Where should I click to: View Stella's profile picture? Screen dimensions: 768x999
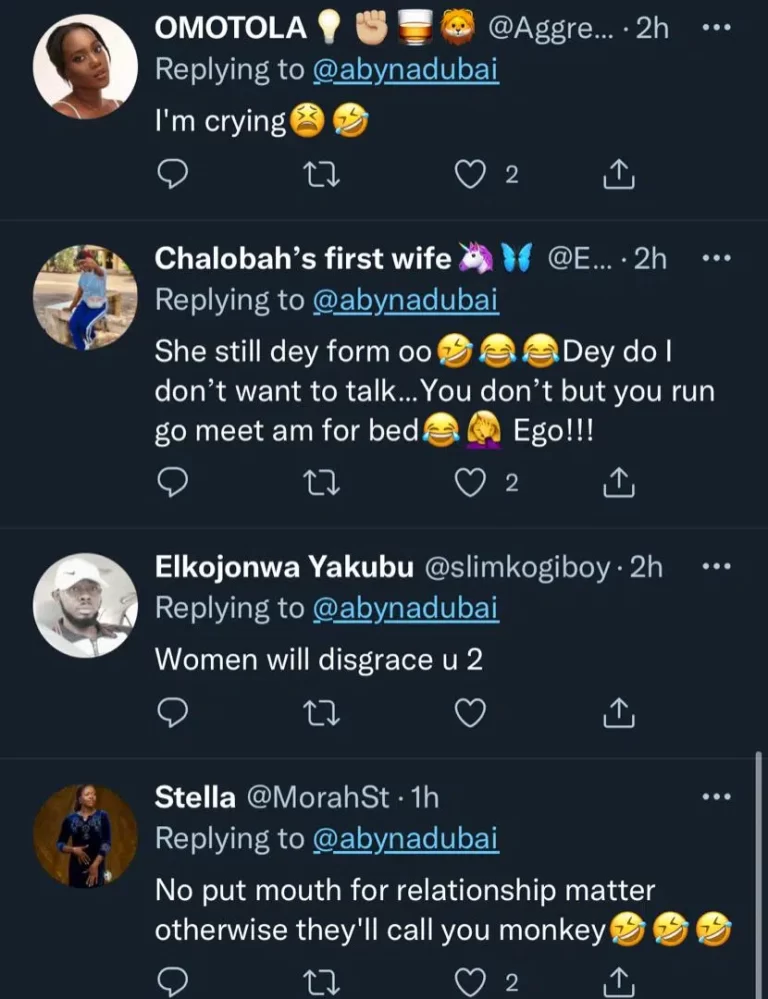click(84, 835)
